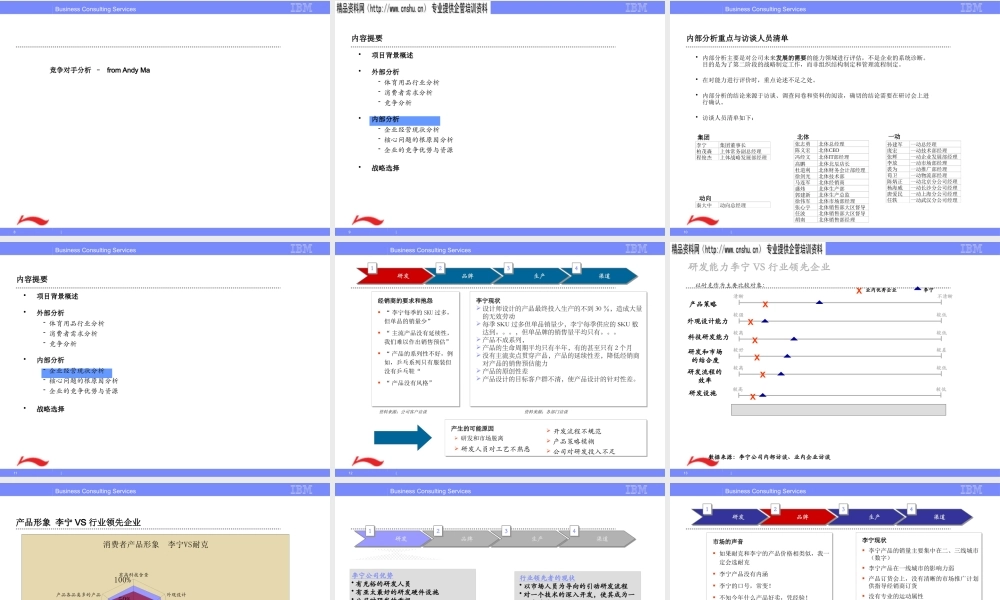Select the 内部分析重点与访谈人员清单 slide thumbnail

coord(835,119)
